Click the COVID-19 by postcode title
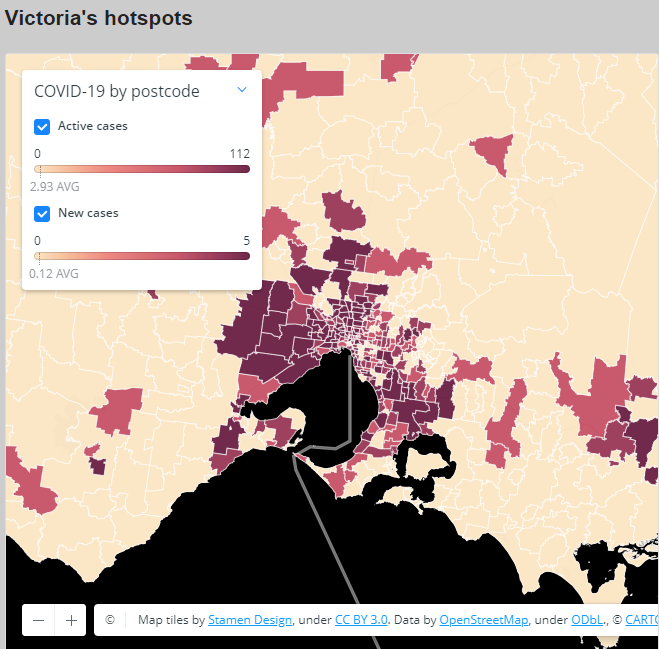The image size is (659, 649). pyautogui.click(x=117, y=91)
